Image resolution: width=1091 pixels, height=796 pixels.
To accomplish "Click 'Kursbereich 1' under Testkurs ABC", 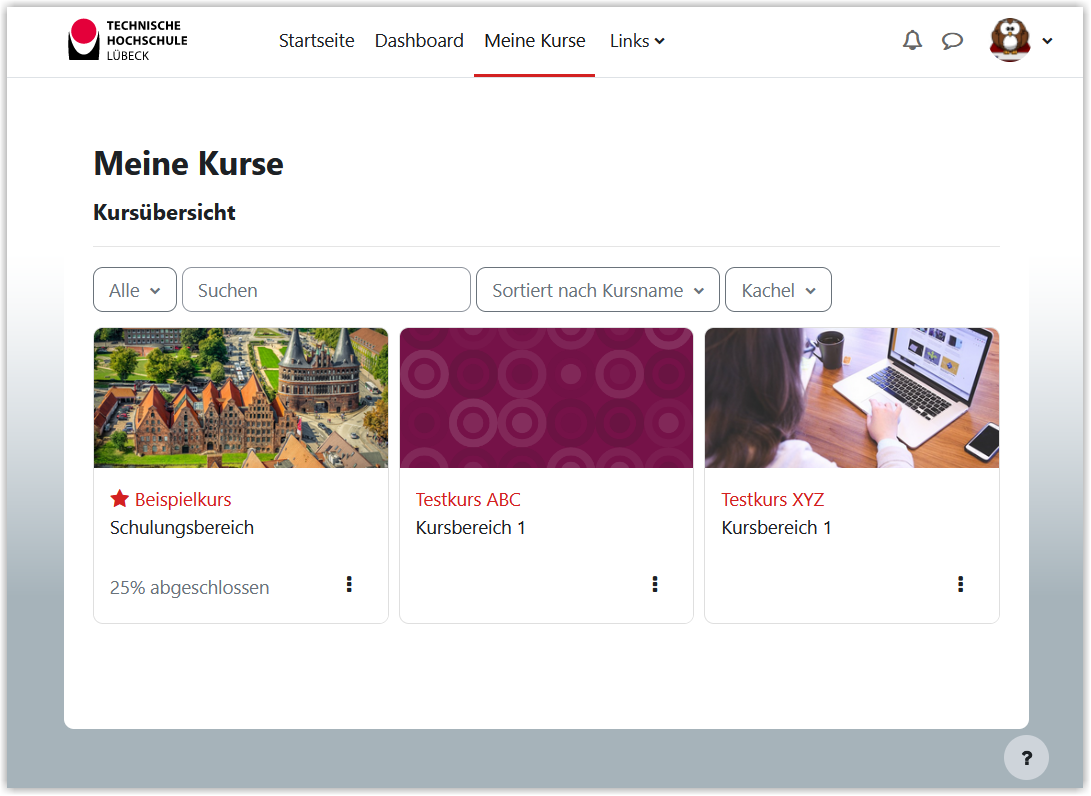I will coord(470,528).
